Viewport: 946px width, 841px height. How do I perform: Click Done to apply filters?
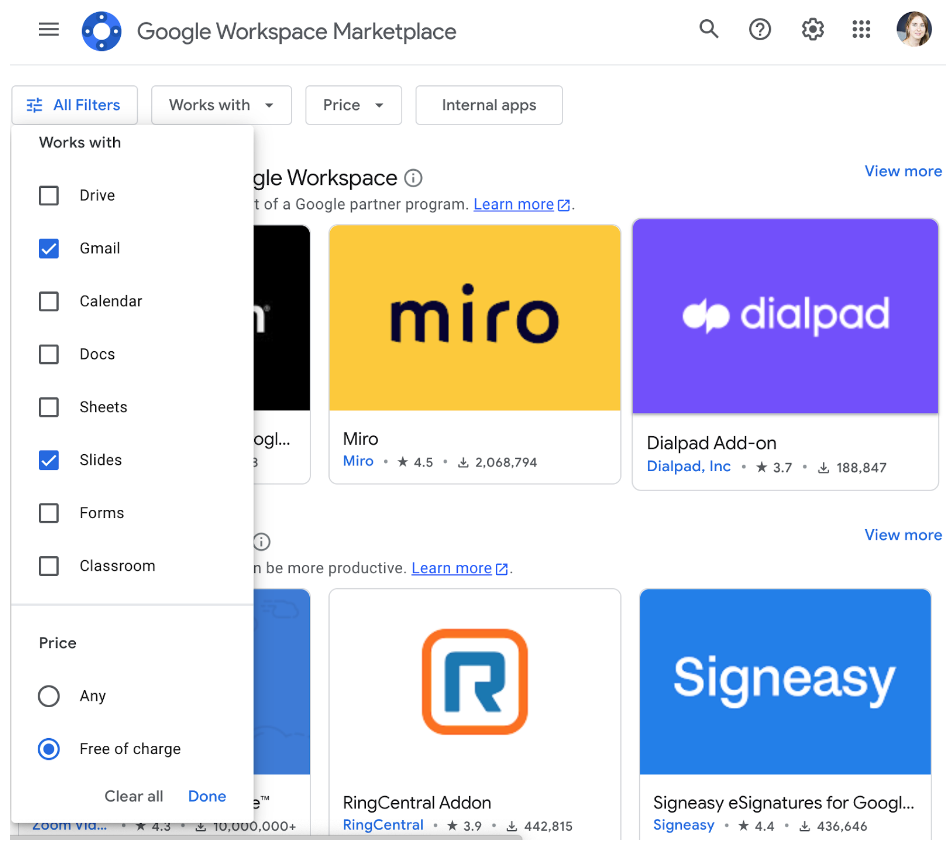(207, 796)
